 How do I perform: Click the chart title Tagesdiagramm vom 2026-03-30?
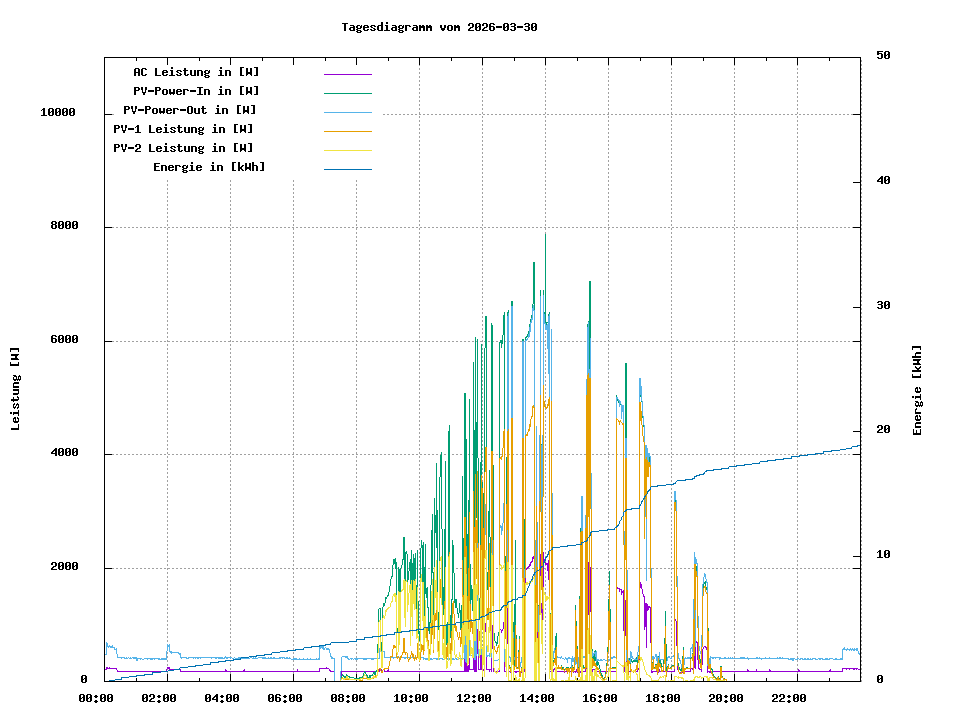[439, 27]
